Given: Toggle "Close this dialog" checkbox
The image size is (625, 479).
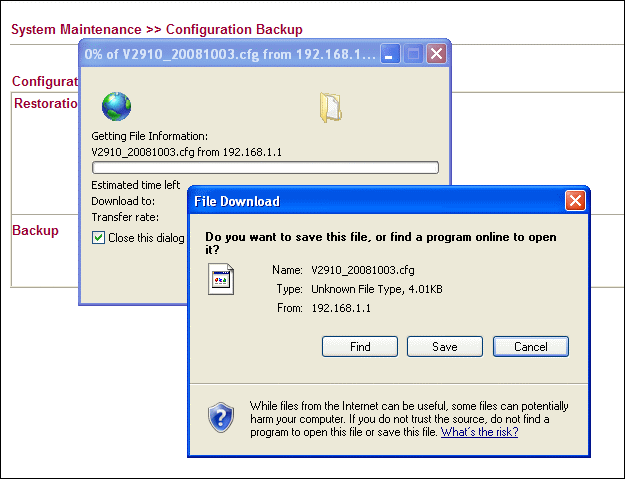Looking at the screenshot, I should [x=98, y=238].
